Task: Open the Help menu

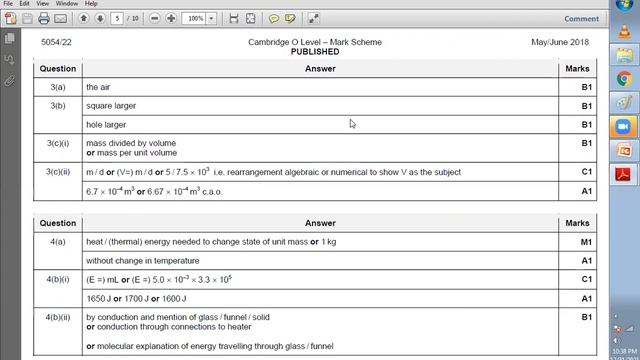Action: point(91,3)
